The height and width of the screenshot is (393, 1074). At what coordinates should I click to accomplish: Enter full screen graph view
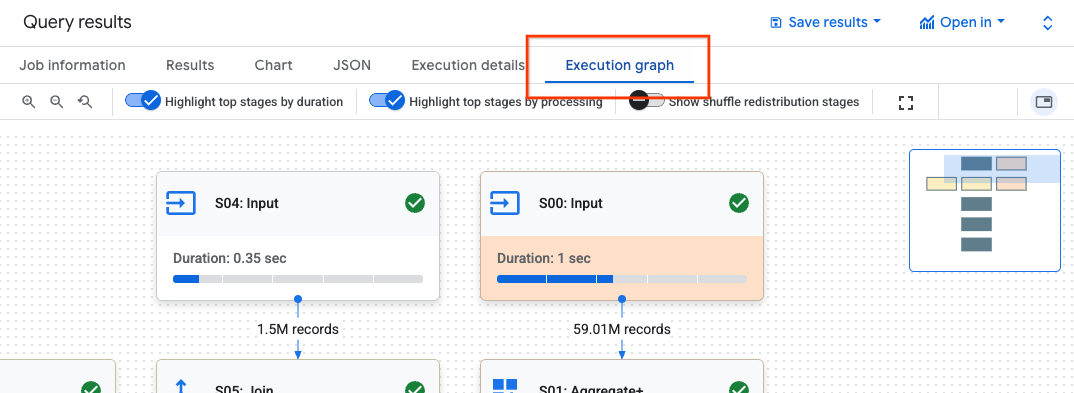pos(906,103)
